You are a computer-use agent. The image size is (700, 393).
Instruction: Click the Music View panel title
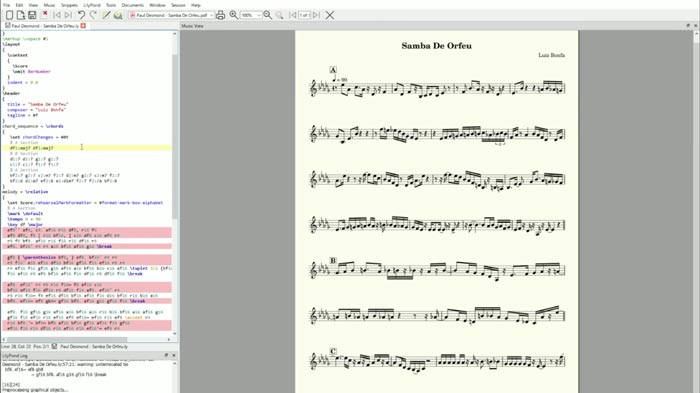coord(192,26)
